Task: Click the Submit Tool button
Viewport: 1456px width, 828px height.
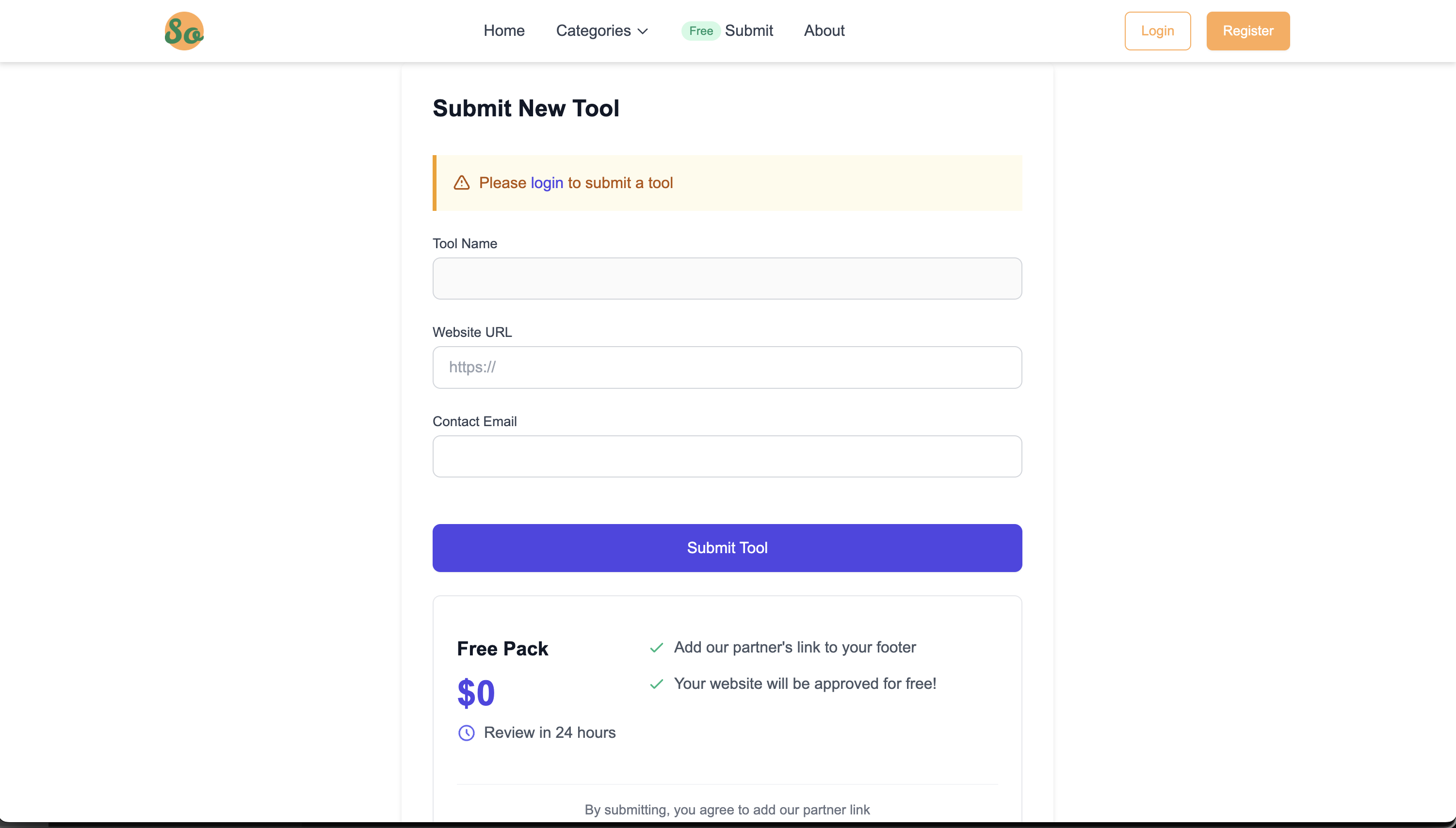Action: (x=727, y=548)
